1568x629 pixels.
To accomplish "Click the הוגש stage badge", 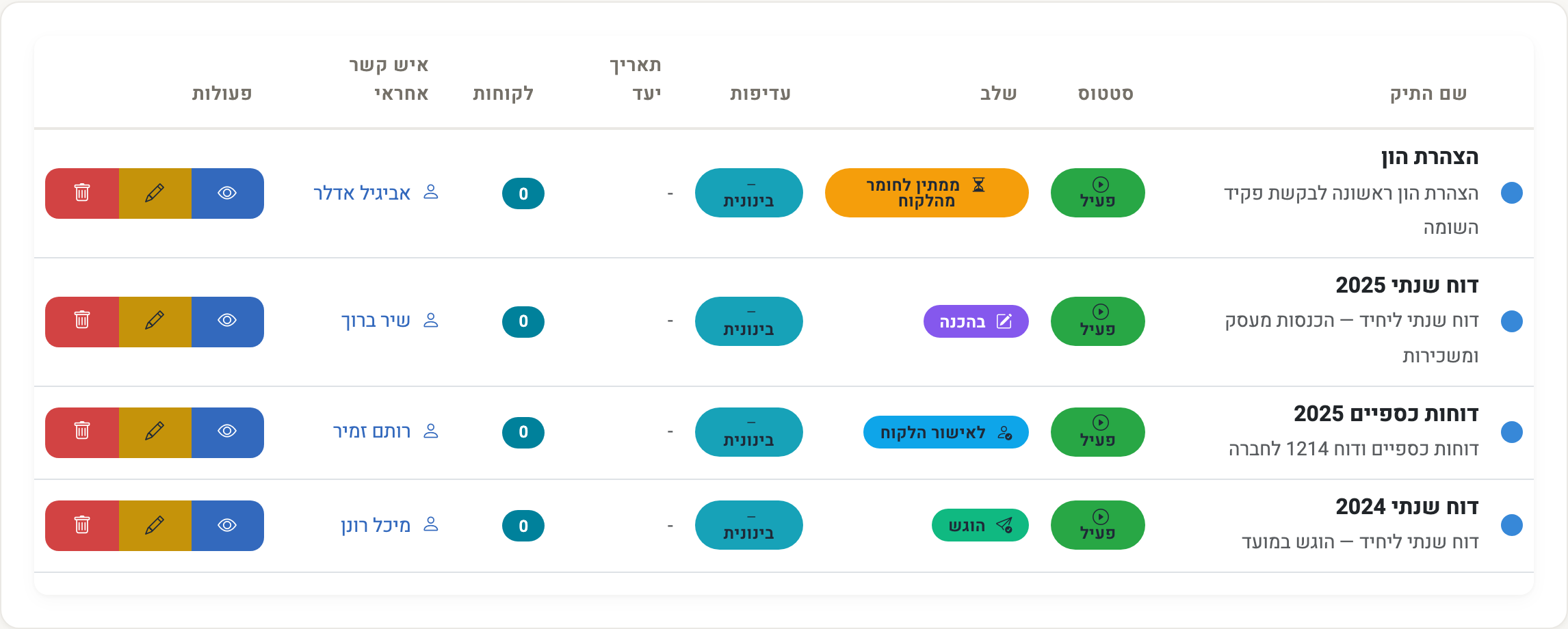I will [980, 525].
